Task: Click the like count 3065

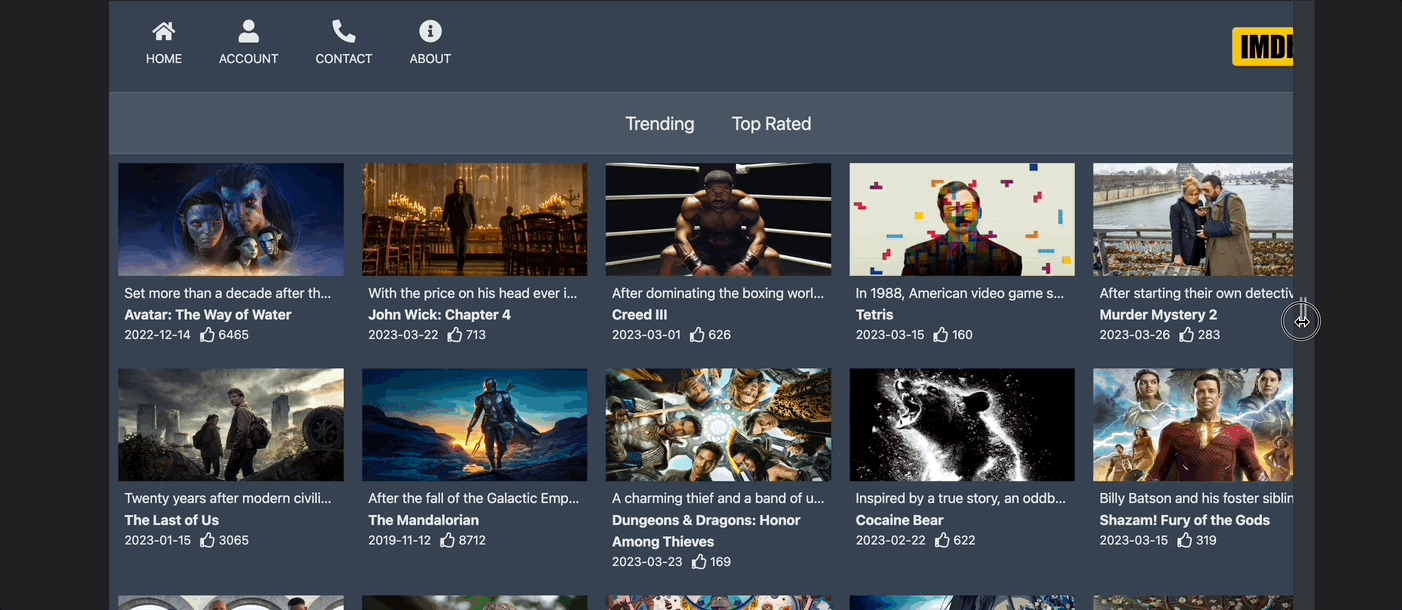Action: click(234, 540)
